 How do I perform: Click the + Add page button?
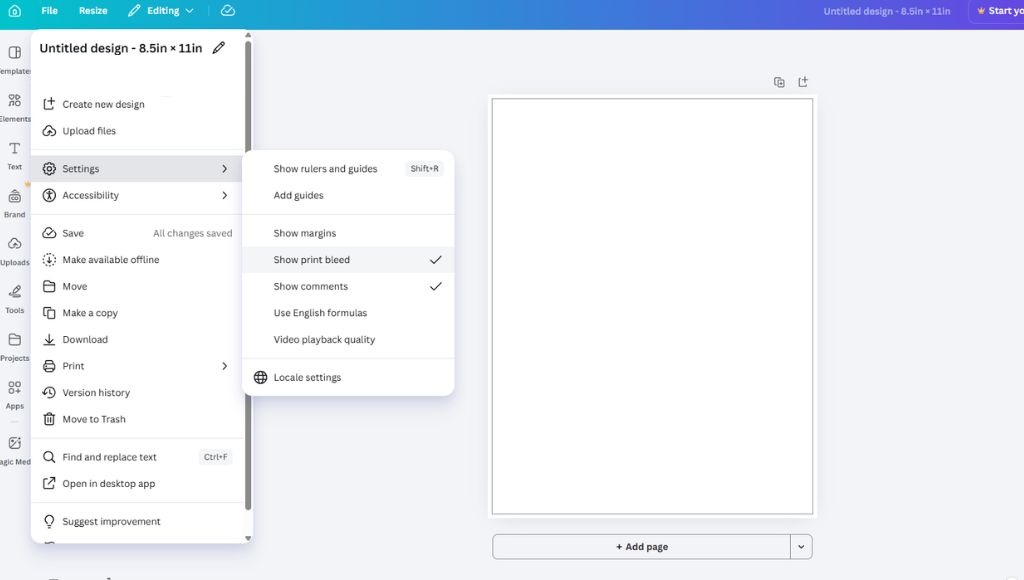[x=641, y=547]
